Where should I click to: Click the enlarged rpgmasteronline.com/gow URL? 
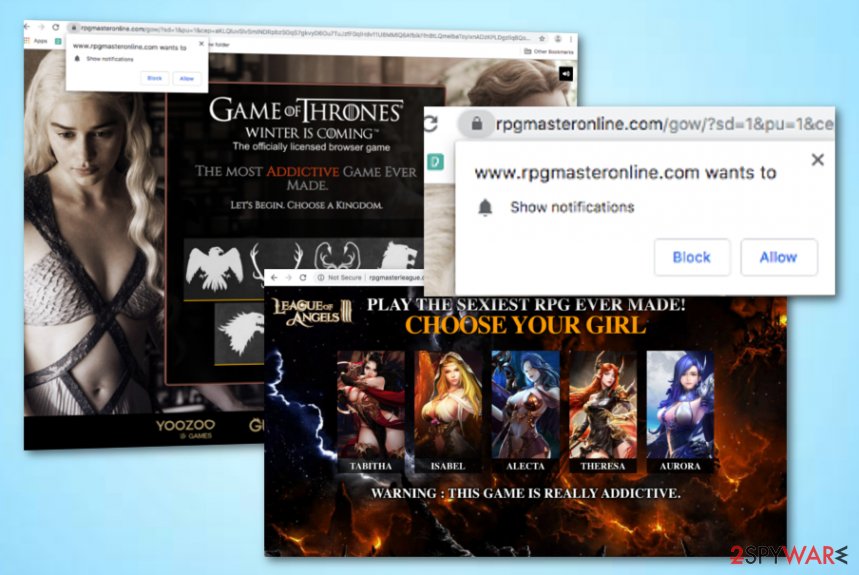[664, 124]
